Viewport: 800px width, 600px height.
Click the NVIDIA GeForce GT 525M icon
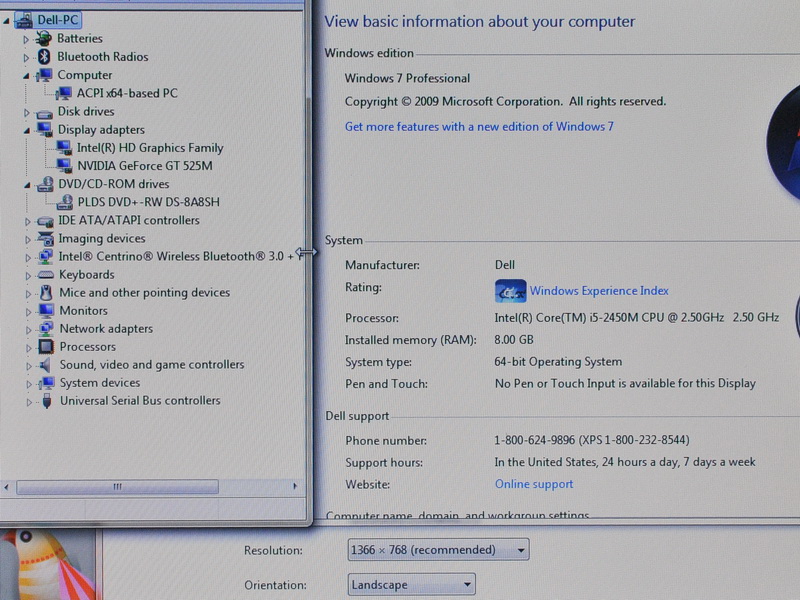[64, 165]
